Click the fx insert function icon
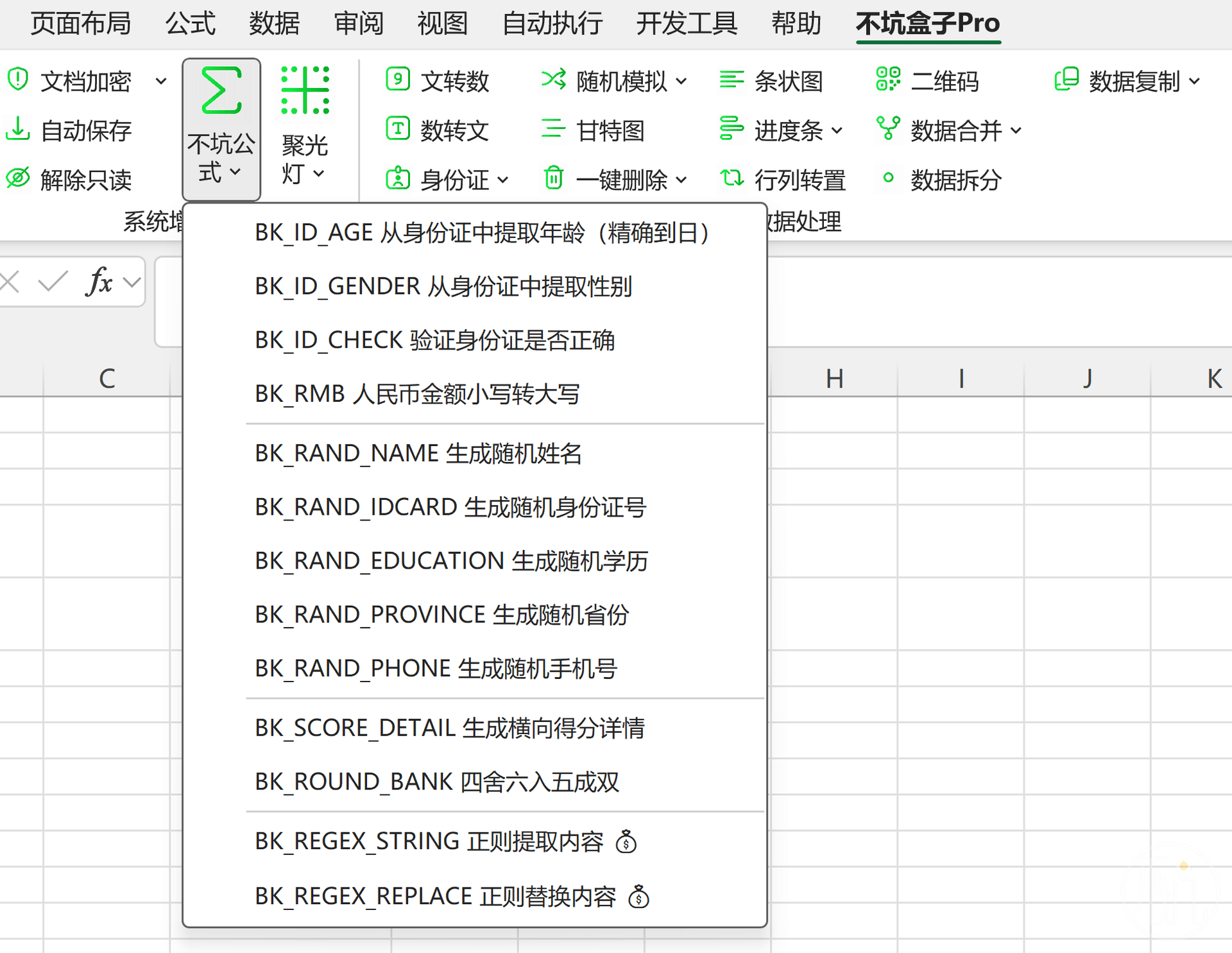Screen dimensions: 1232x953 [99, 281]
